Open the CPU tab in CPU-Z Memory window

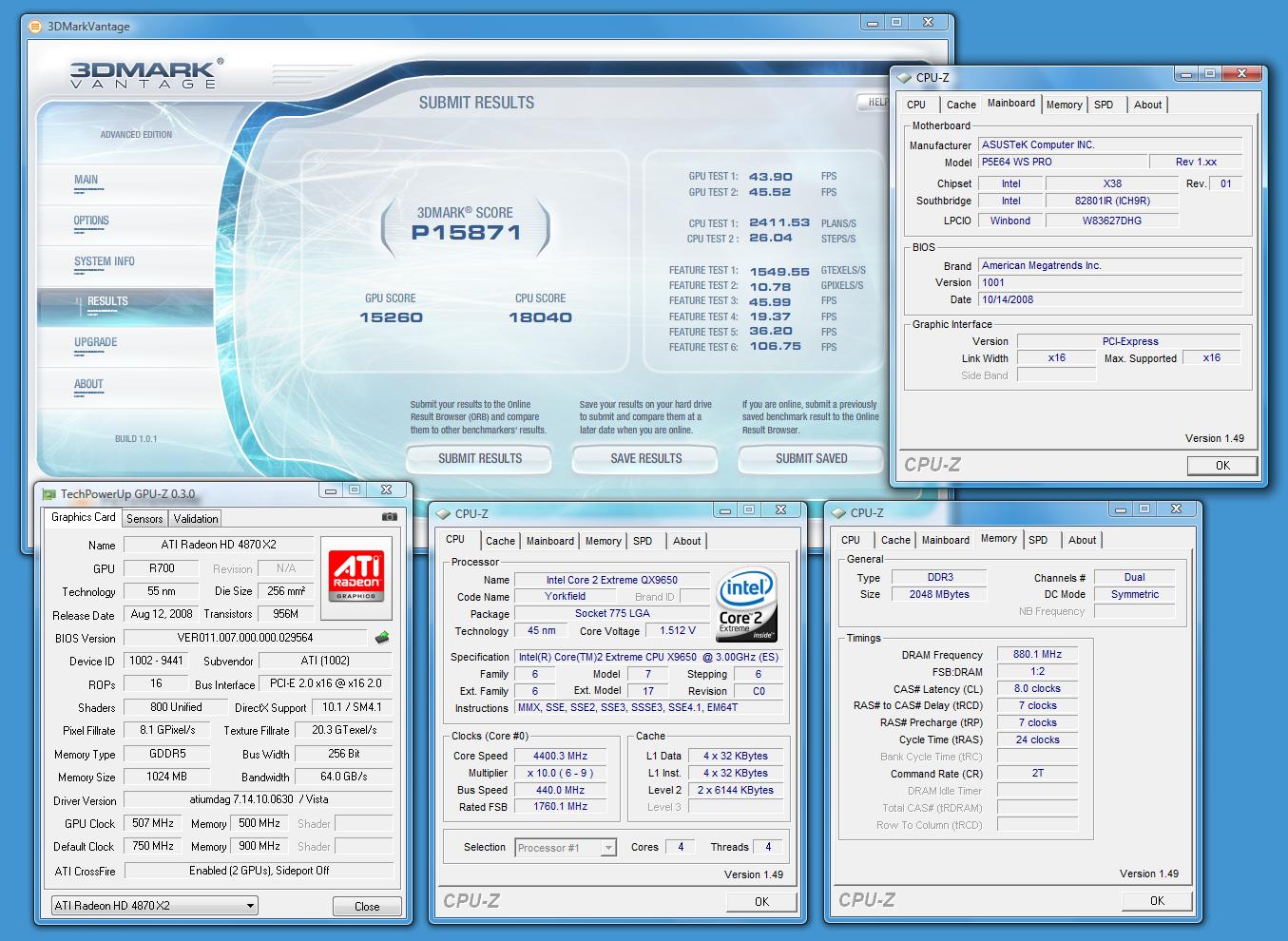point(851,540)
